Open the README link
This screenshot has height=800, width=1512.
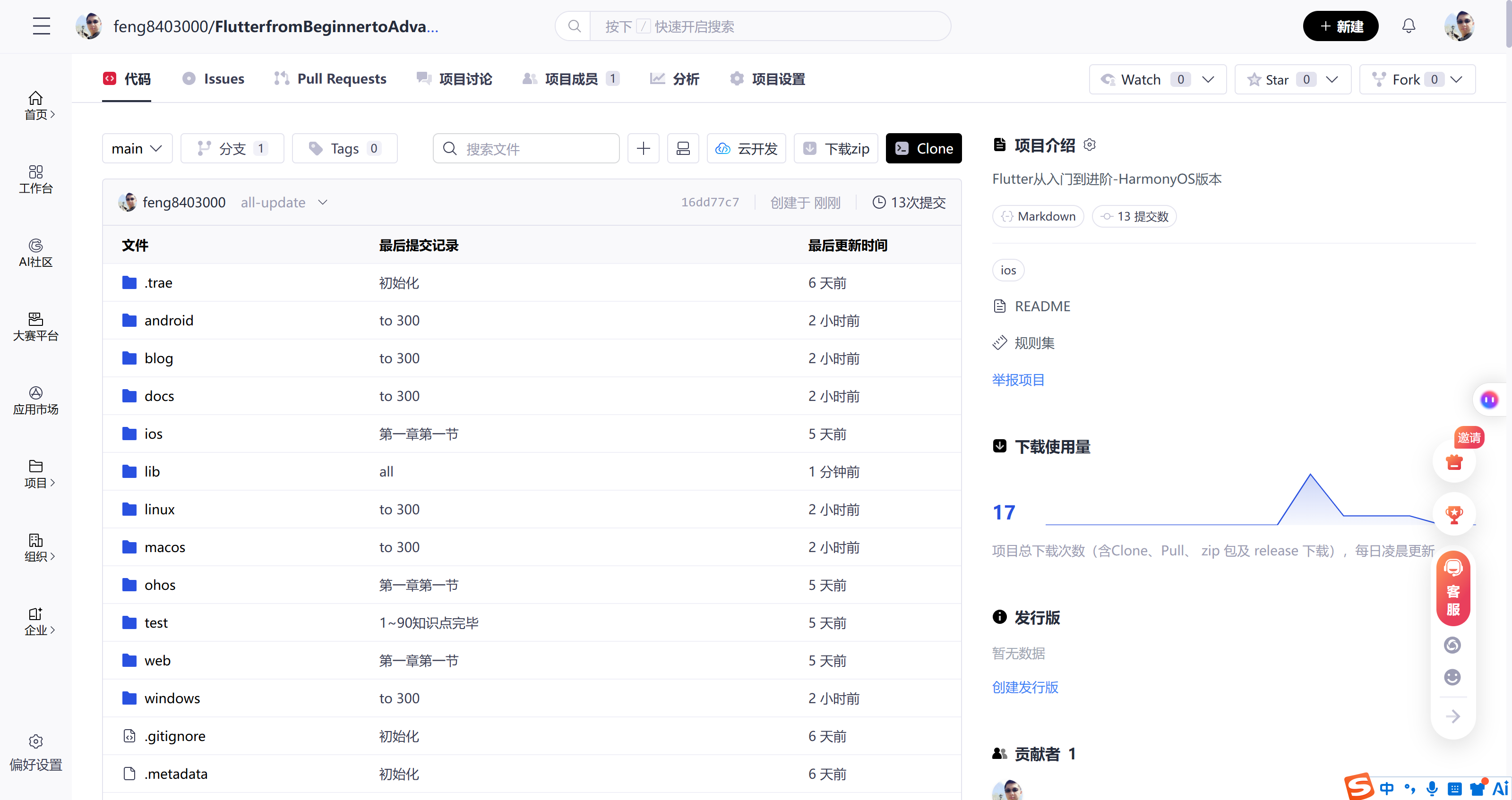point(1032,306)
